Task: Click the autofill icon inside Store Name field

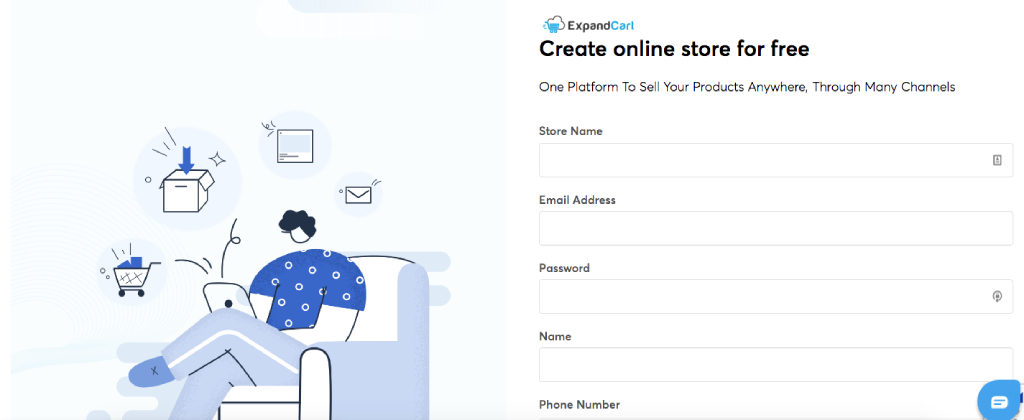Action: [997, 160]
